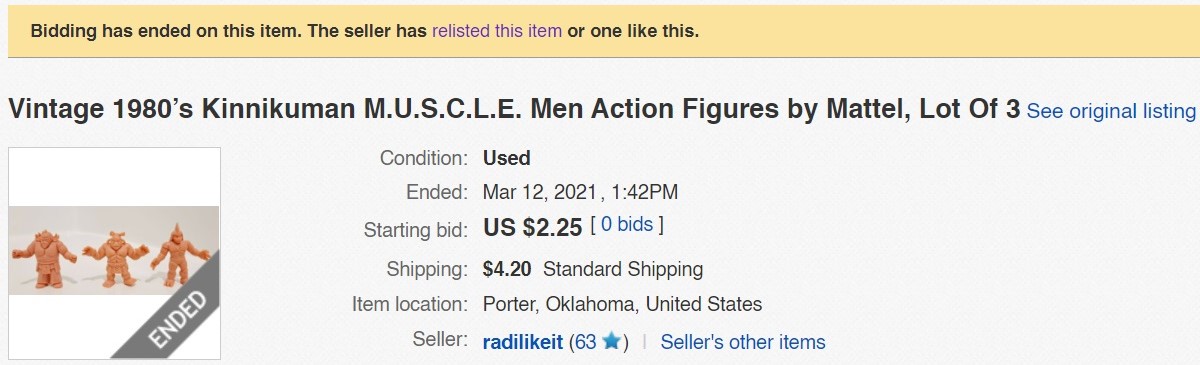Open the '0 bids' bid history link
1200x365 pixels.
(x=627, y=225)
